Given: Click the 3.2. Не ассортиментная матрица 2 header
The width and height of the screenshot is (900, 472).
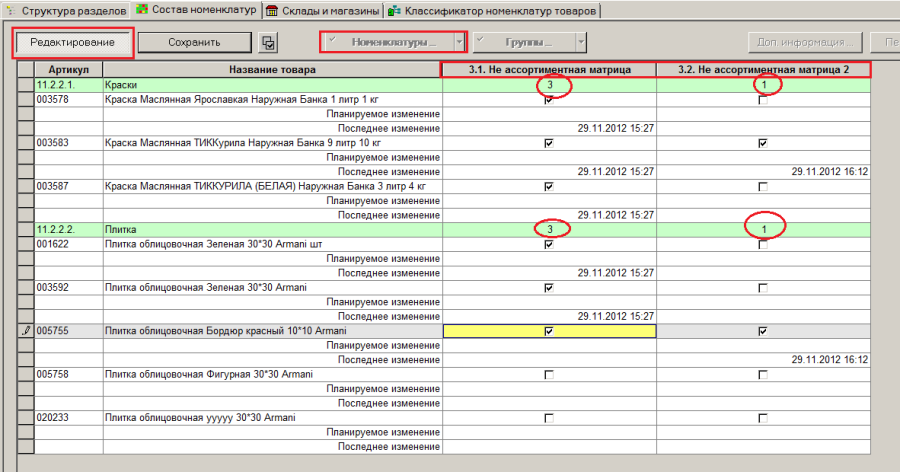Looking at the screenshot, I should click(x=763, y=70).
